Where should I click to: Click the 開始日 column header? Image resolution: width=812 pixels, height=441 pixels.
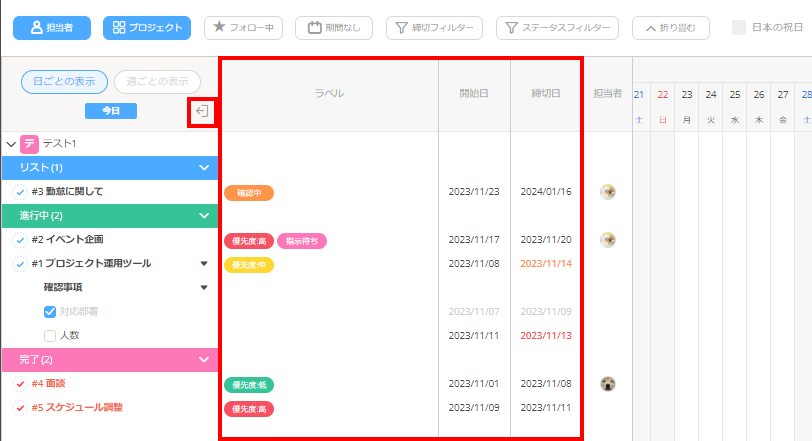point(474,94)
